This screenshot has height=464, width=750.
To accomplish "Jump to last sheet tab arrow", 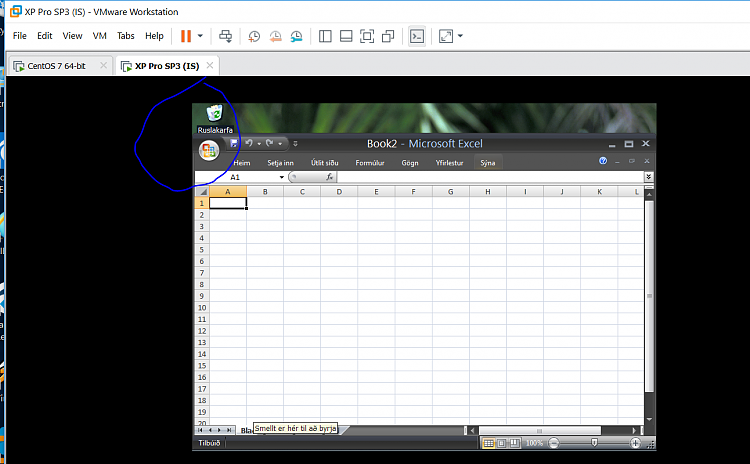I will point(229,430).
